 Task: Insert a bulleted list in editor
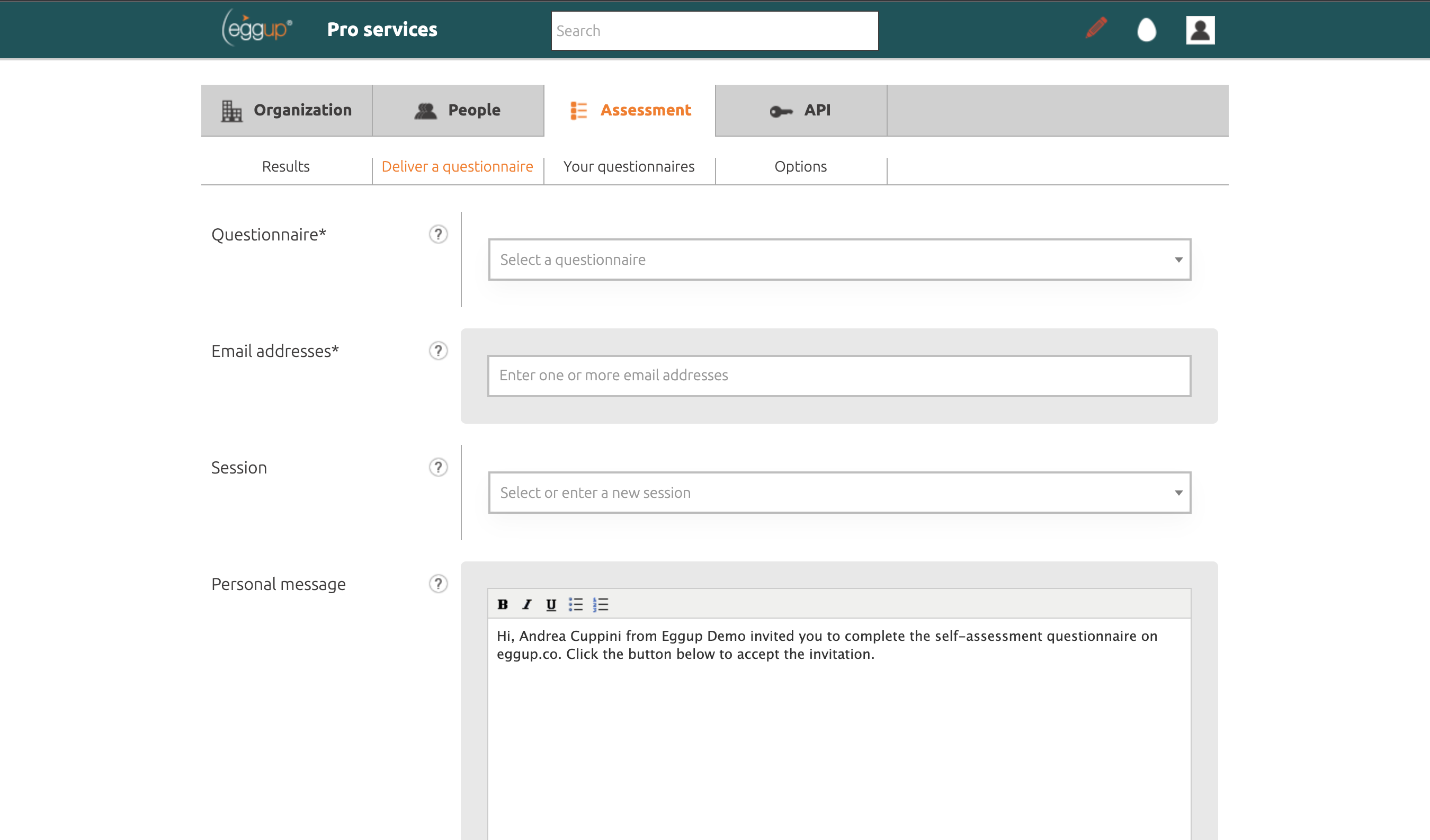575,604
